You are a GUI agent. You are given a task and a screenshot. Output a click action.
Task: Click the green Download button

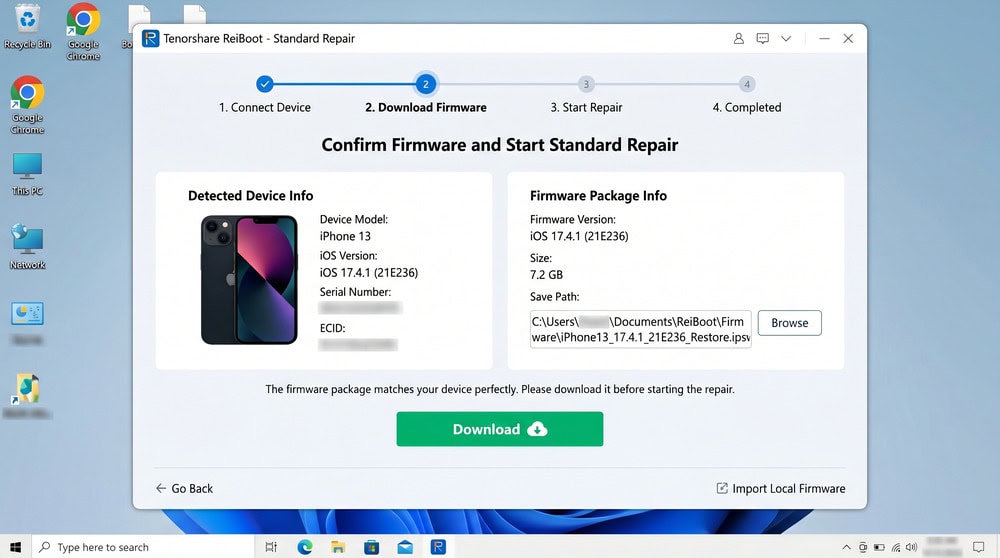pos(499,429)
